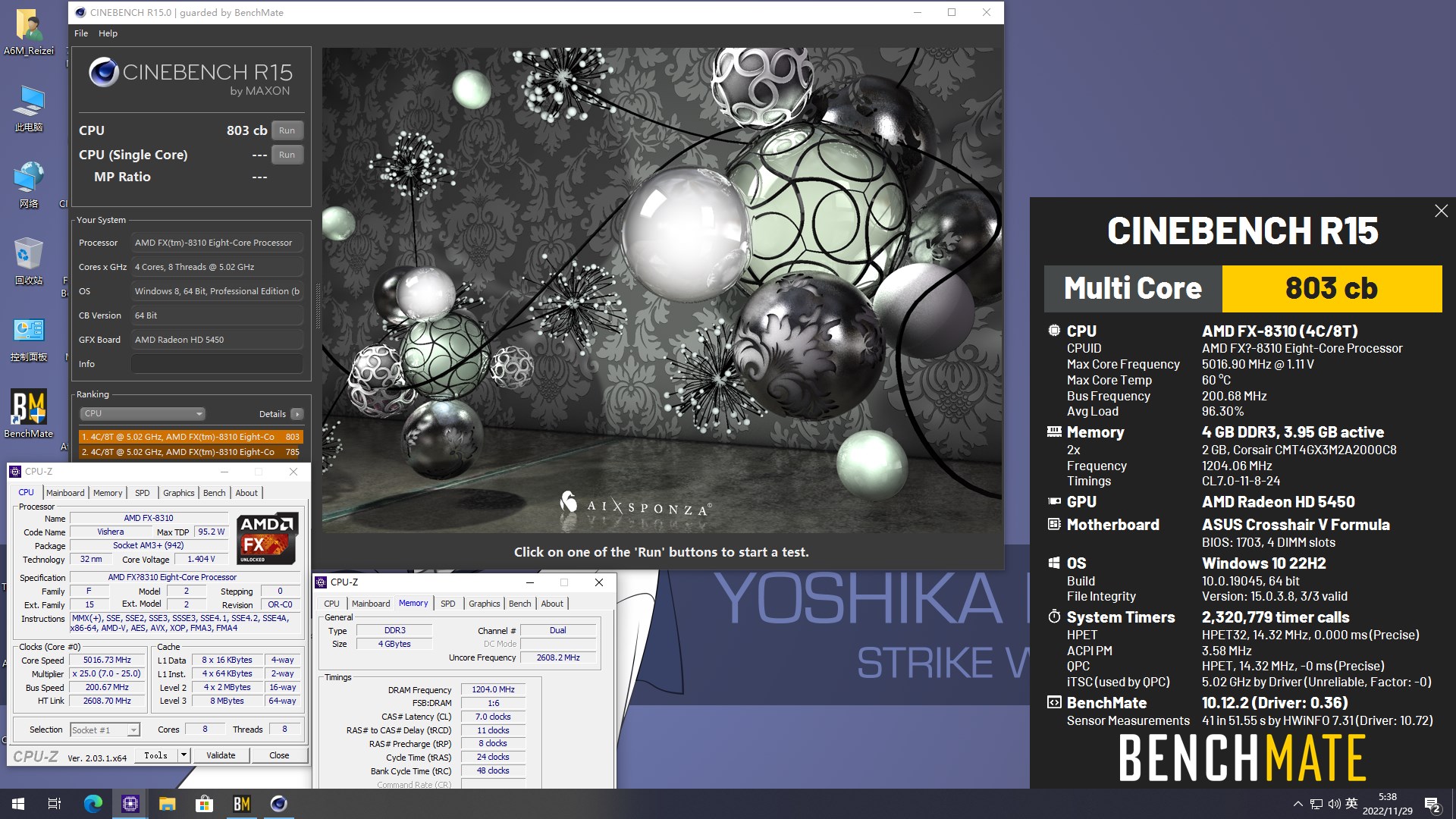Open Mainboard tab in Memory CPU-Z window
The height and width of the screenshot is (819, 1456).
click(371, 604)
